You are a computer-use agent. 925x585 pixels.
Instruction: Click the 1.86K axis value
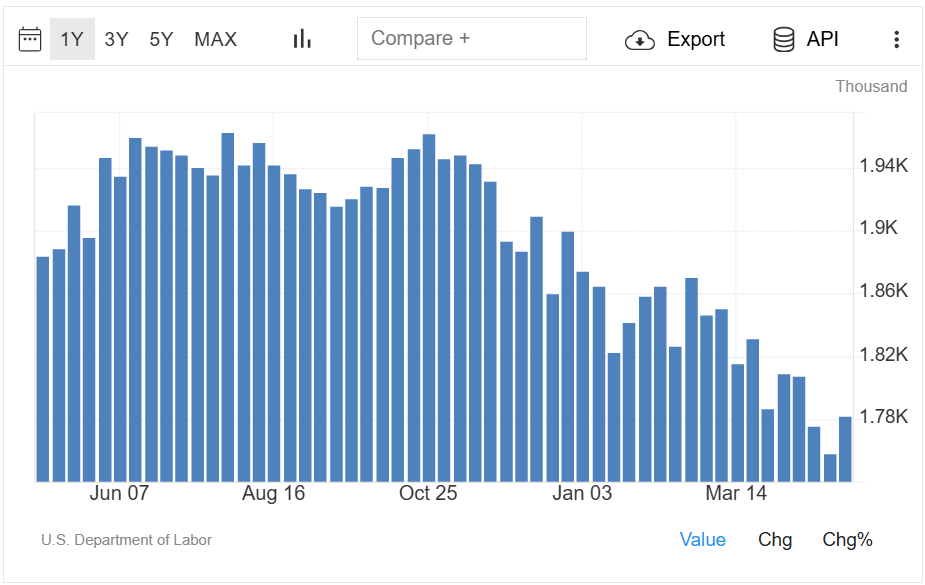(883, 291)
